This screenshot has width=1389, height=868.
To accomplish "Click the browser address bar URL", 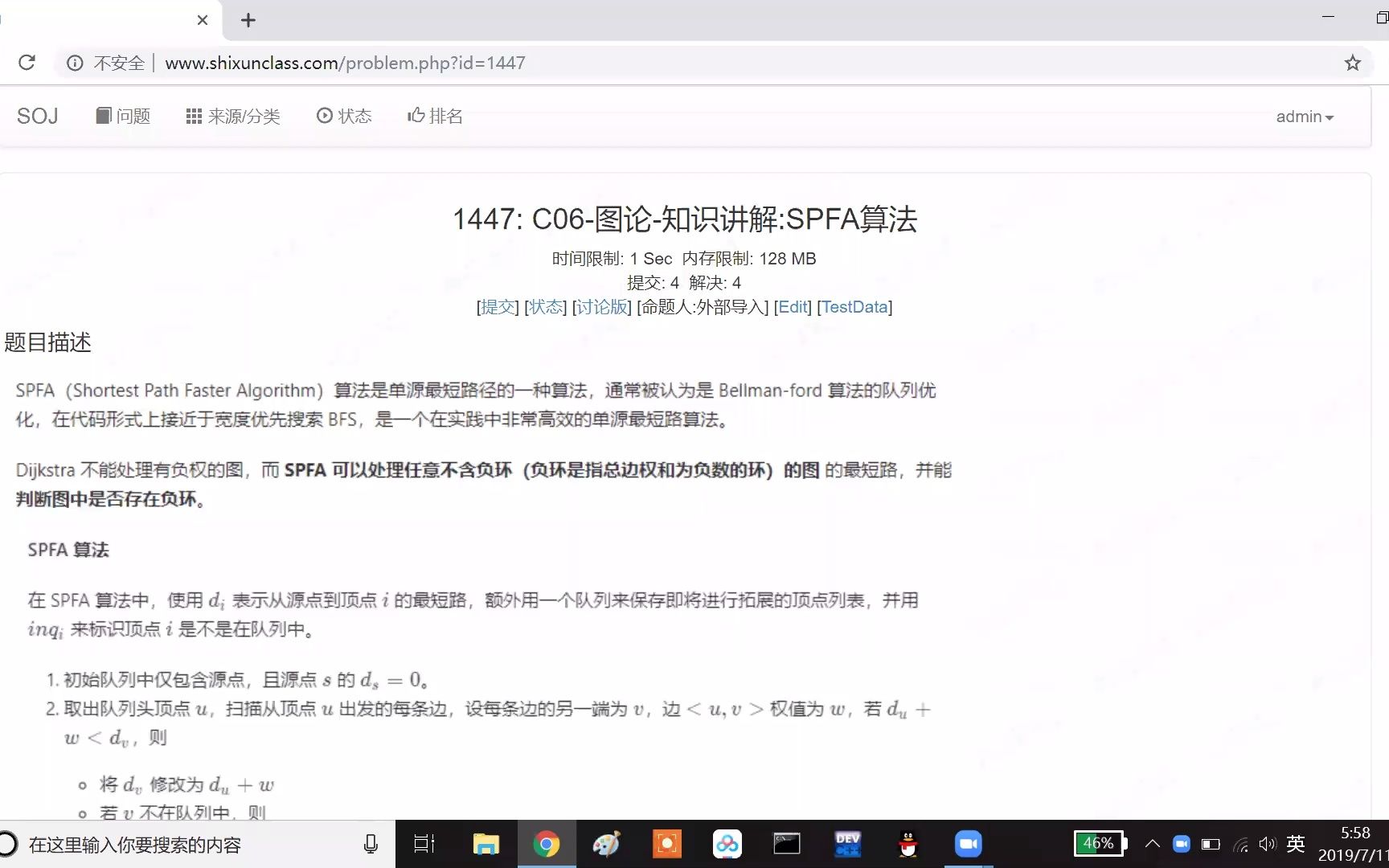I will (x=345, y=63).
